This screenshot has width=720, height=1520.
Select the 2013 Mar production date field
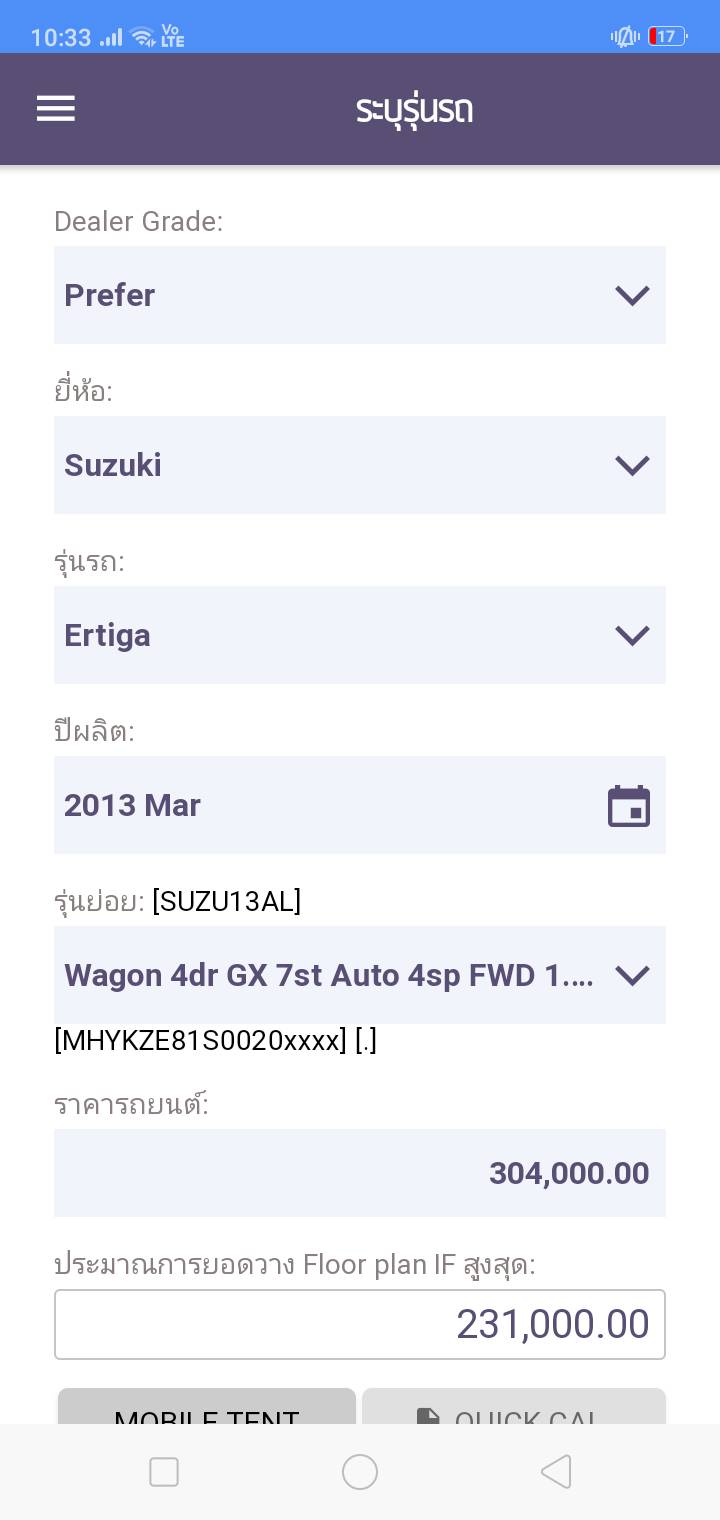(x=330, y=805)
